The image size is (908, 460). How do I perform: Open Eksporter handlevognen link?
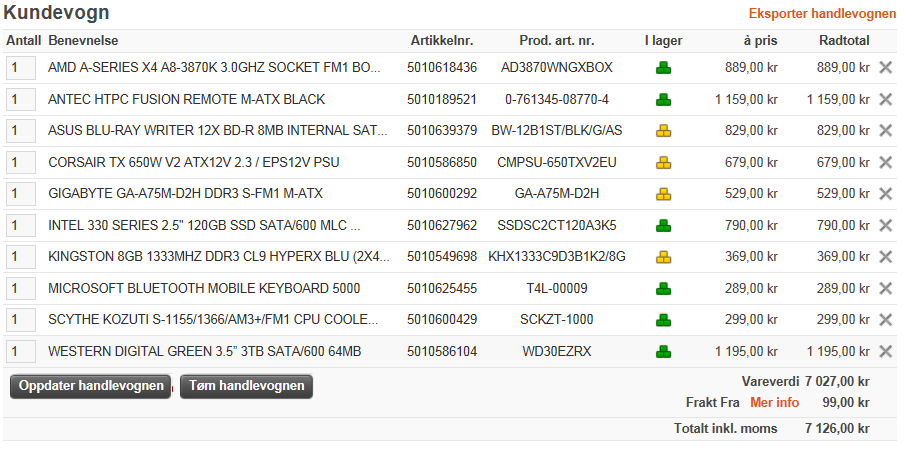click(822, 13)
